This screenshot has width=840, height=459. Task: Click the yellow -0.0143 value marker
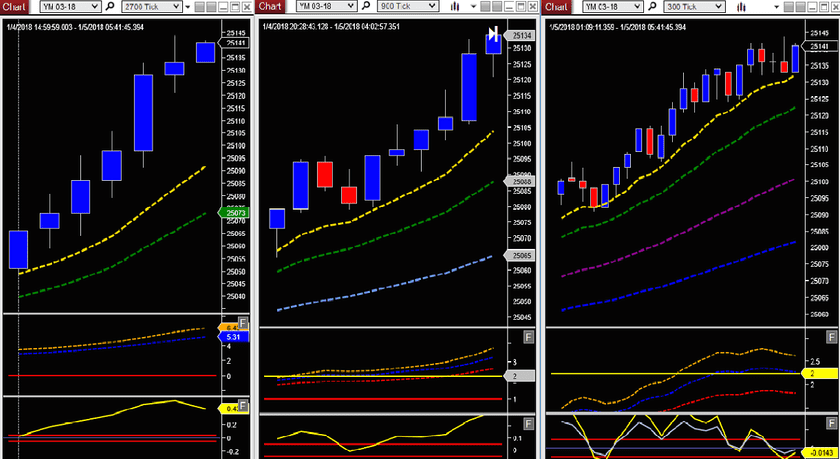click(x=821, y=453)
